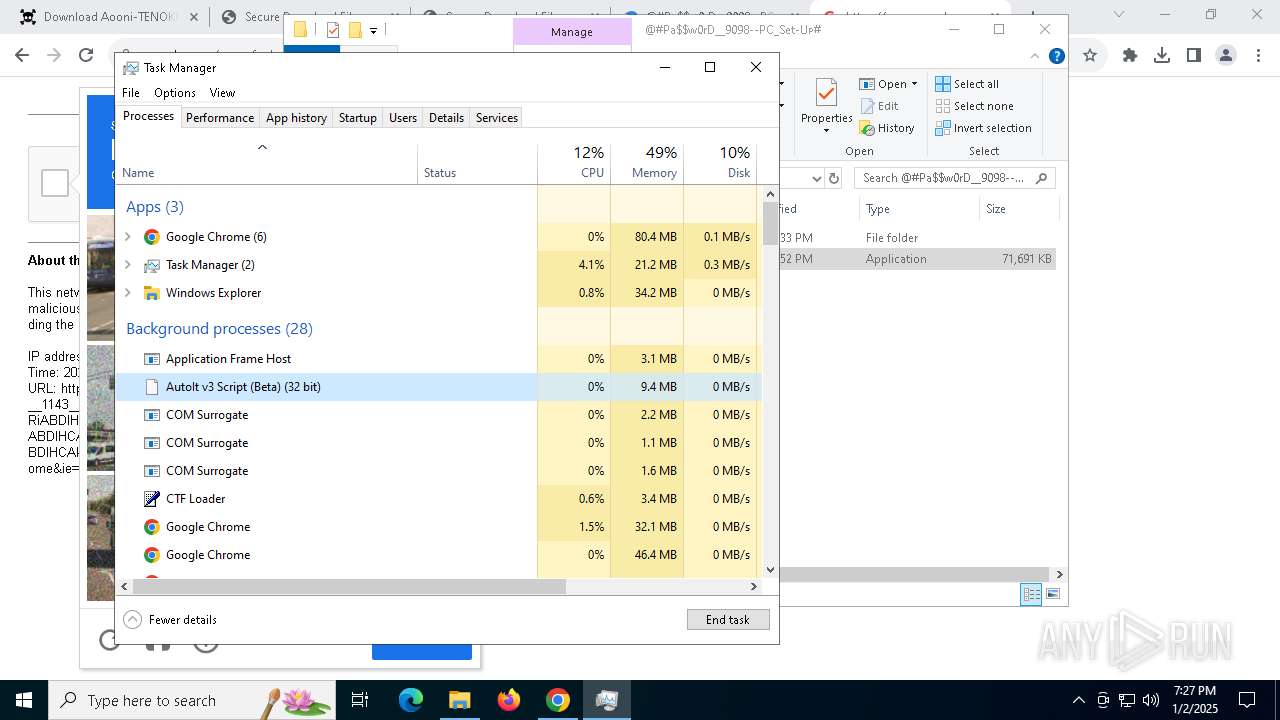The image size is (1280, 720).
Task: Toggle the checkbox on the web page
Action: [x=55, y=183]
